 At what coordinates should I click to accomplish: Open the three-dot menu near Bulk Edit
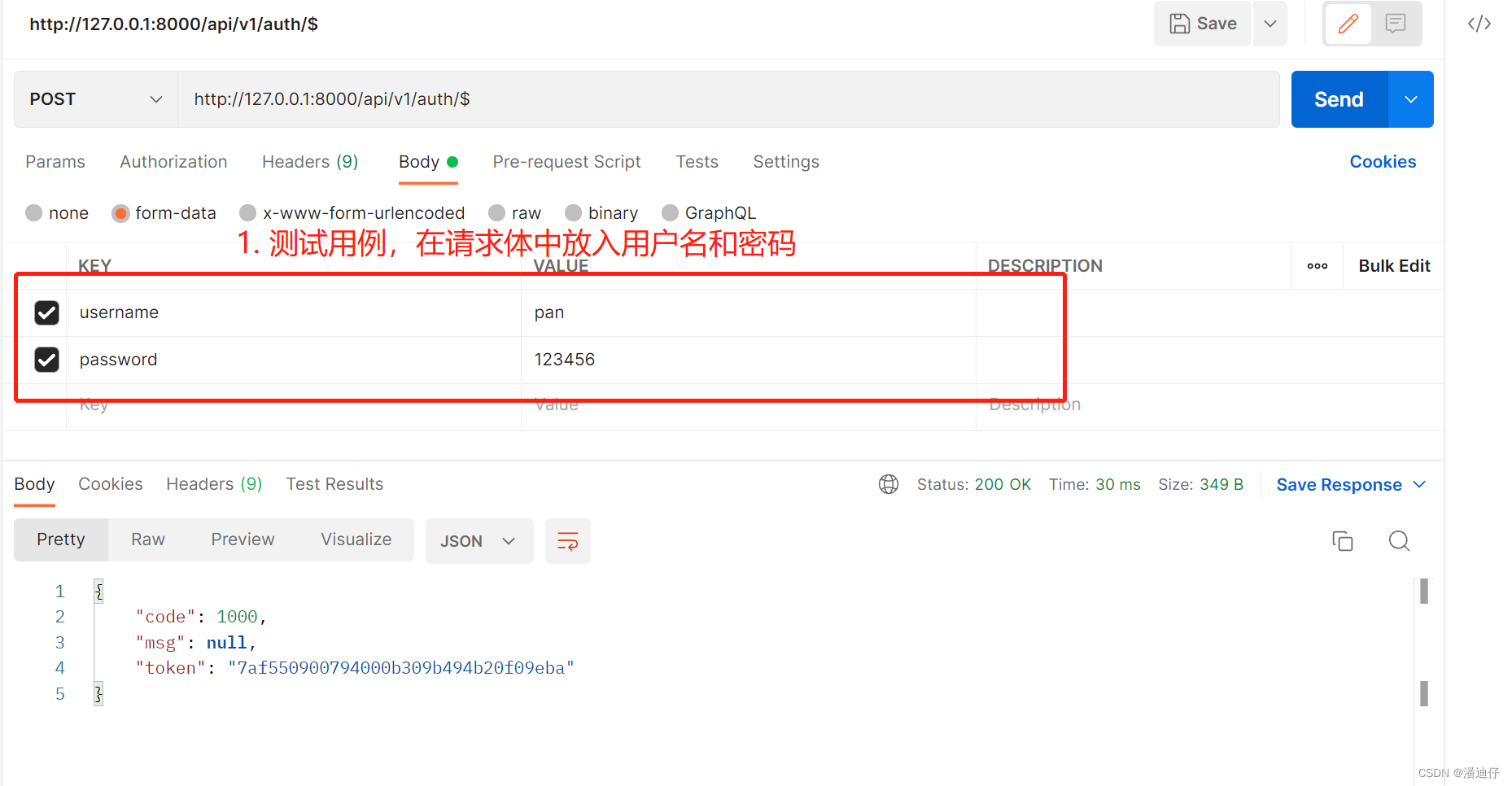pyautogui.click(x=1316, y=265)
